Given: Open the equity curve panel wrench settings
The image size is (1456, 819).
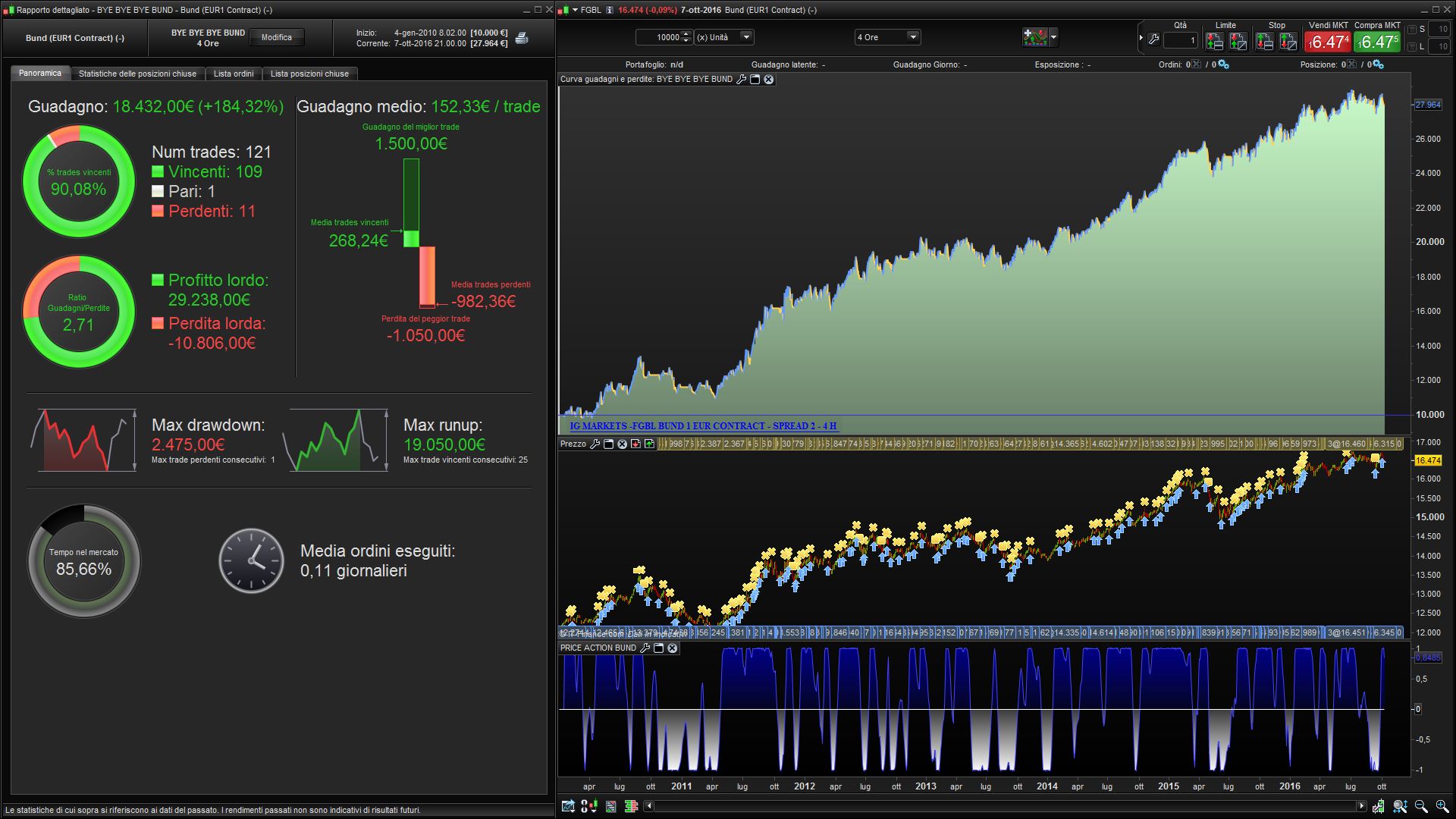Looking at the screenshot, I should [x=741, y=79].
